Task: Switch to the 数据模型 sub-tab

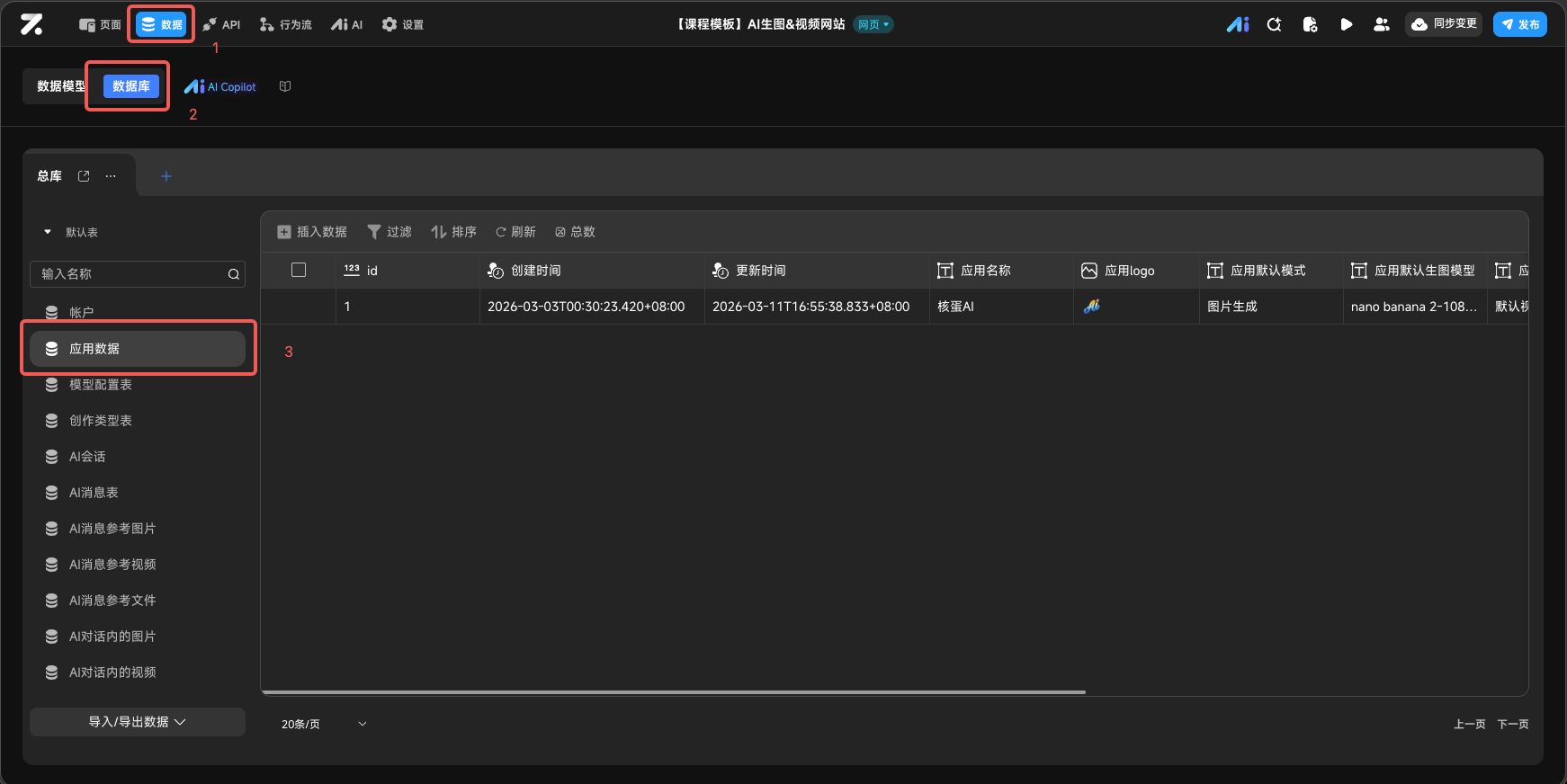Action: [x=61, y=86]
